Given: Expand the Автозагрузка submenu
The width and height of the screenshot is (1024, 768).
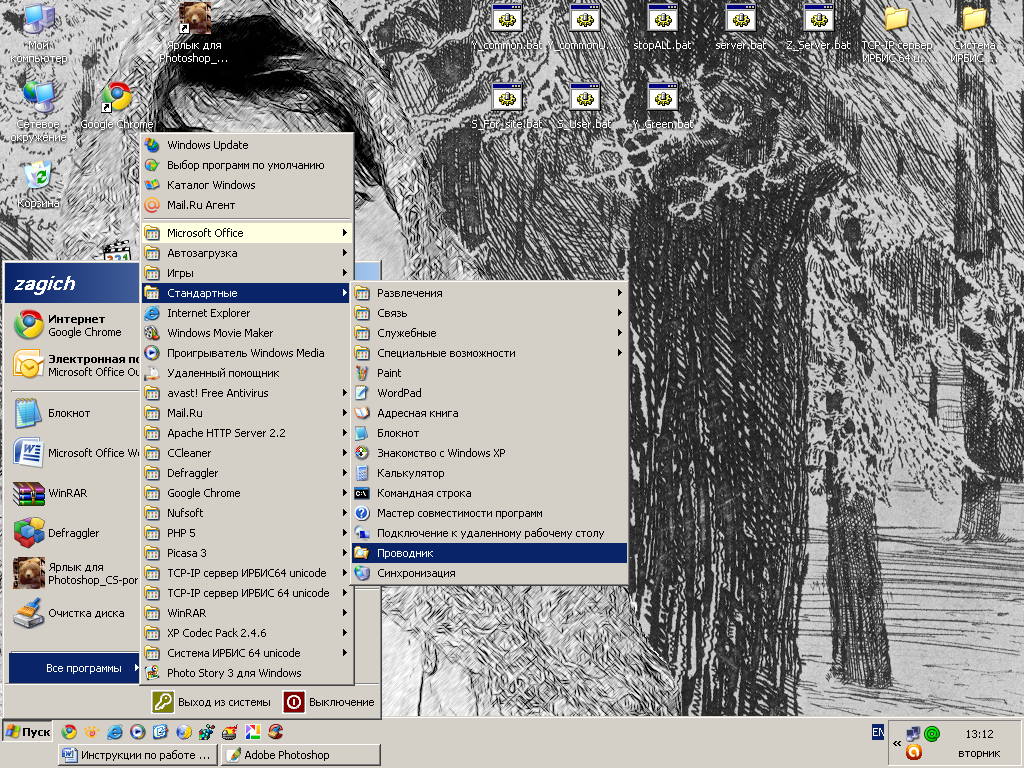Looking at the screenshot, I should pyautogui.click(x=248, y=253).
